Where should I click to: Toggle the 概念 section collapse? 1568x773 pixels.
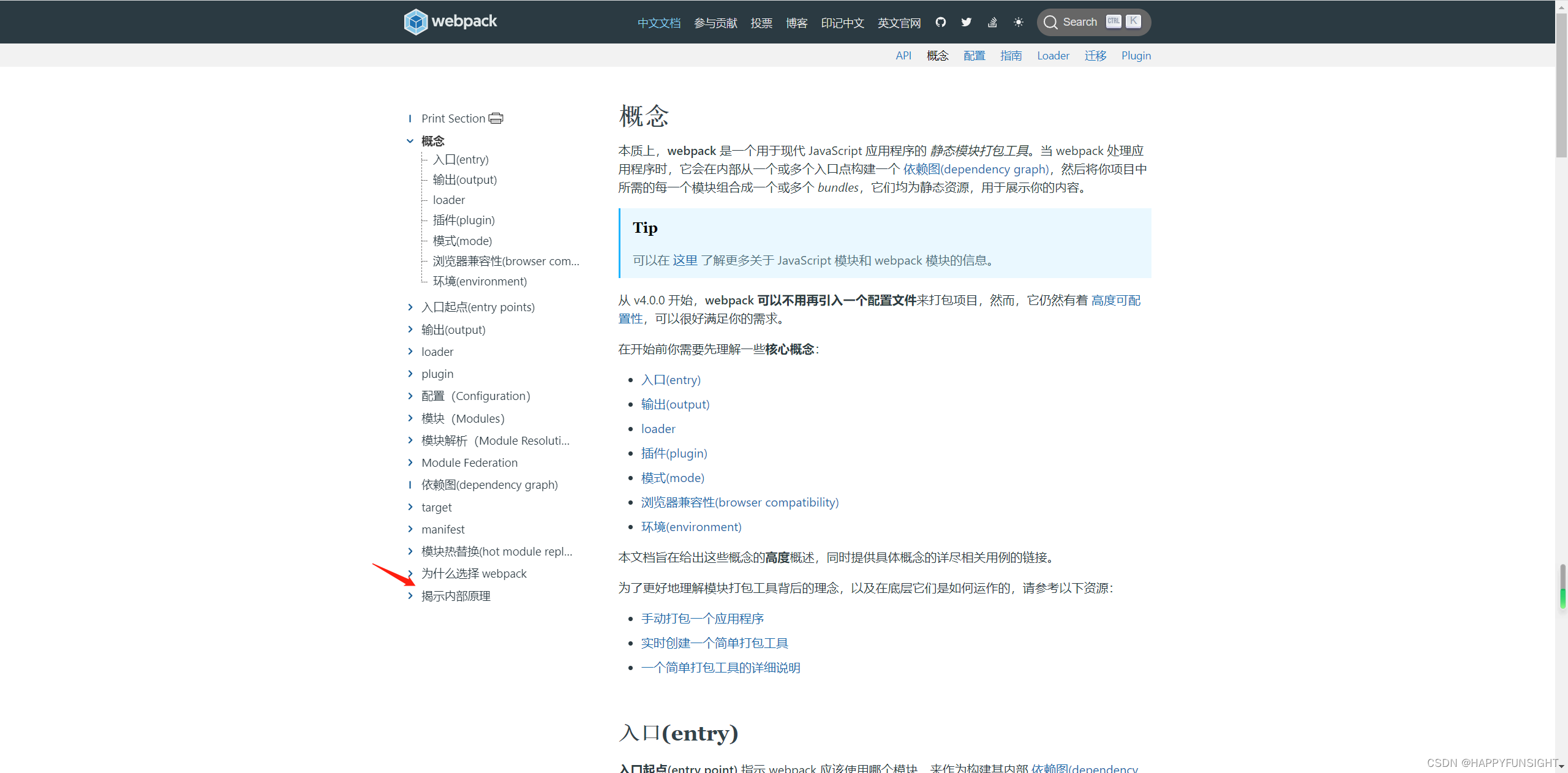tap(409, 140)
